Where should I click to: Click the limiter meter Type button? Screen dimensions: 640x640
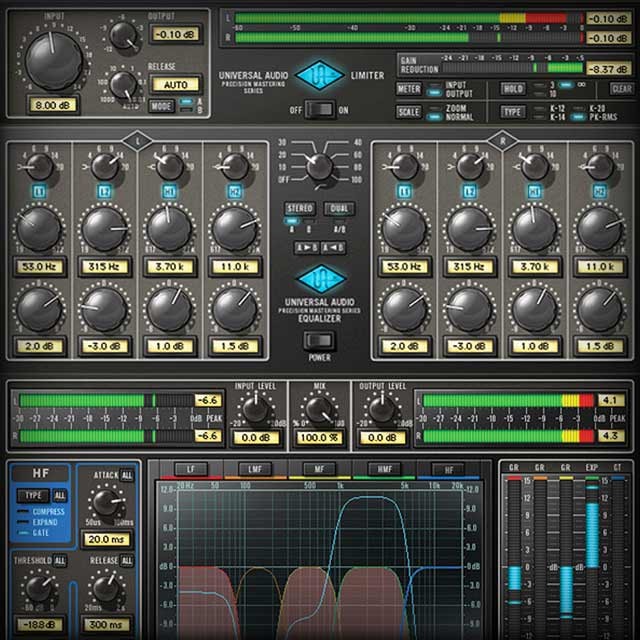coord(513,111)
